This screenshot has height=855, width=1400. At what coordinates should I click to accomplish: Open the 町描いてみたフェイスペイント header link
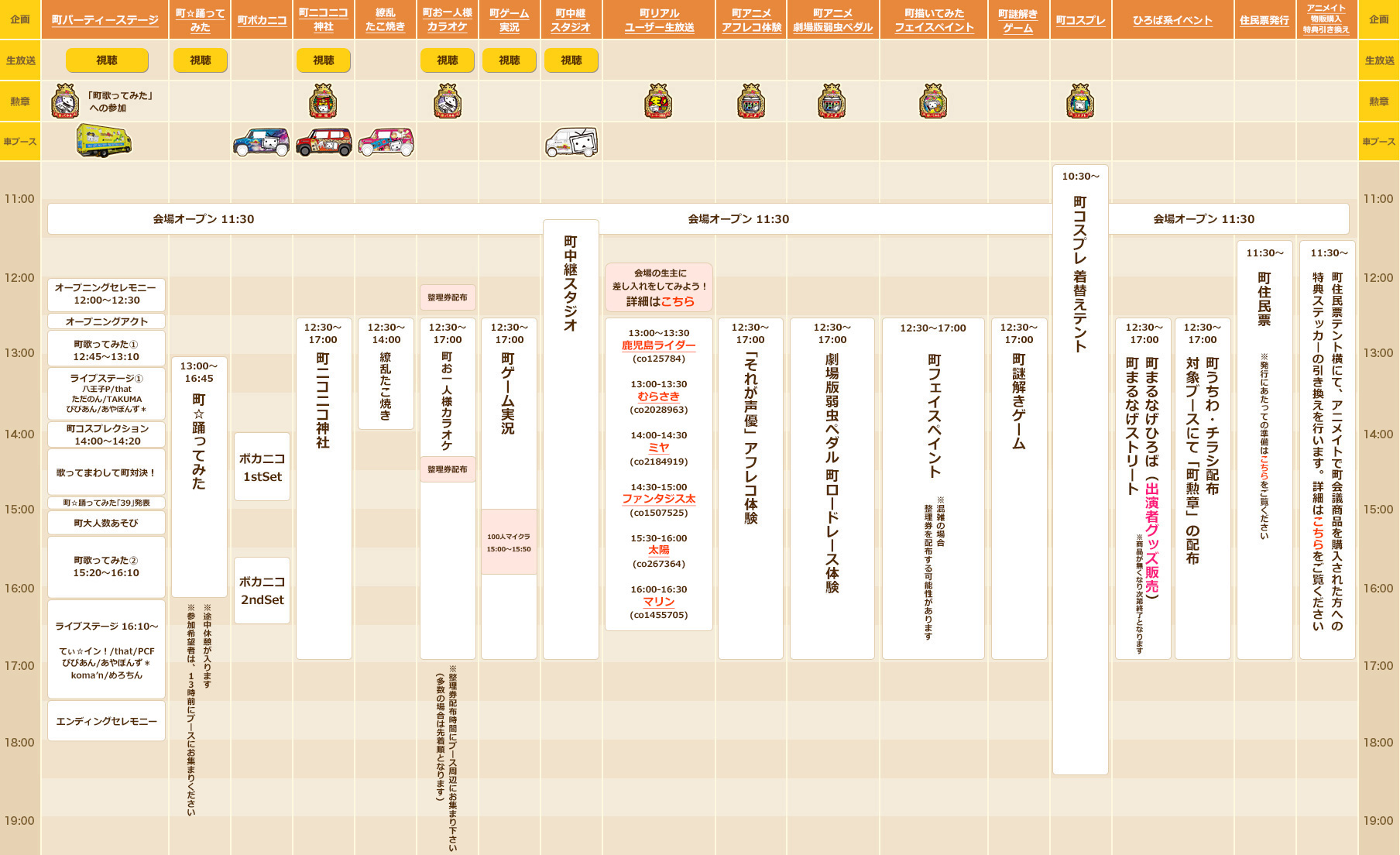tap(934, 20)
